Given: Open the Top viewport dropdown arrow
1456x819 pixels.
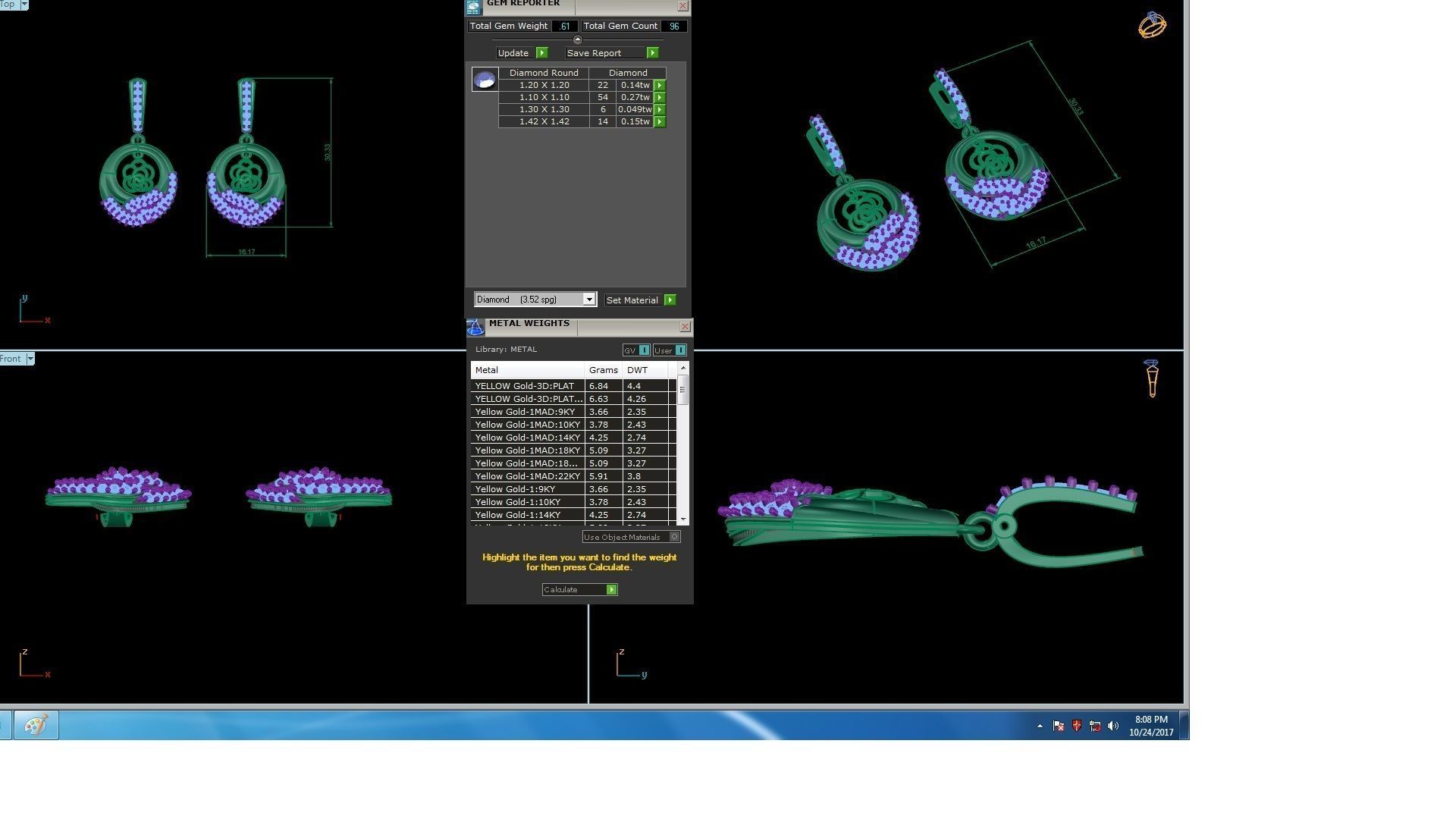Looking at the screenshot, I should point(24,5).
